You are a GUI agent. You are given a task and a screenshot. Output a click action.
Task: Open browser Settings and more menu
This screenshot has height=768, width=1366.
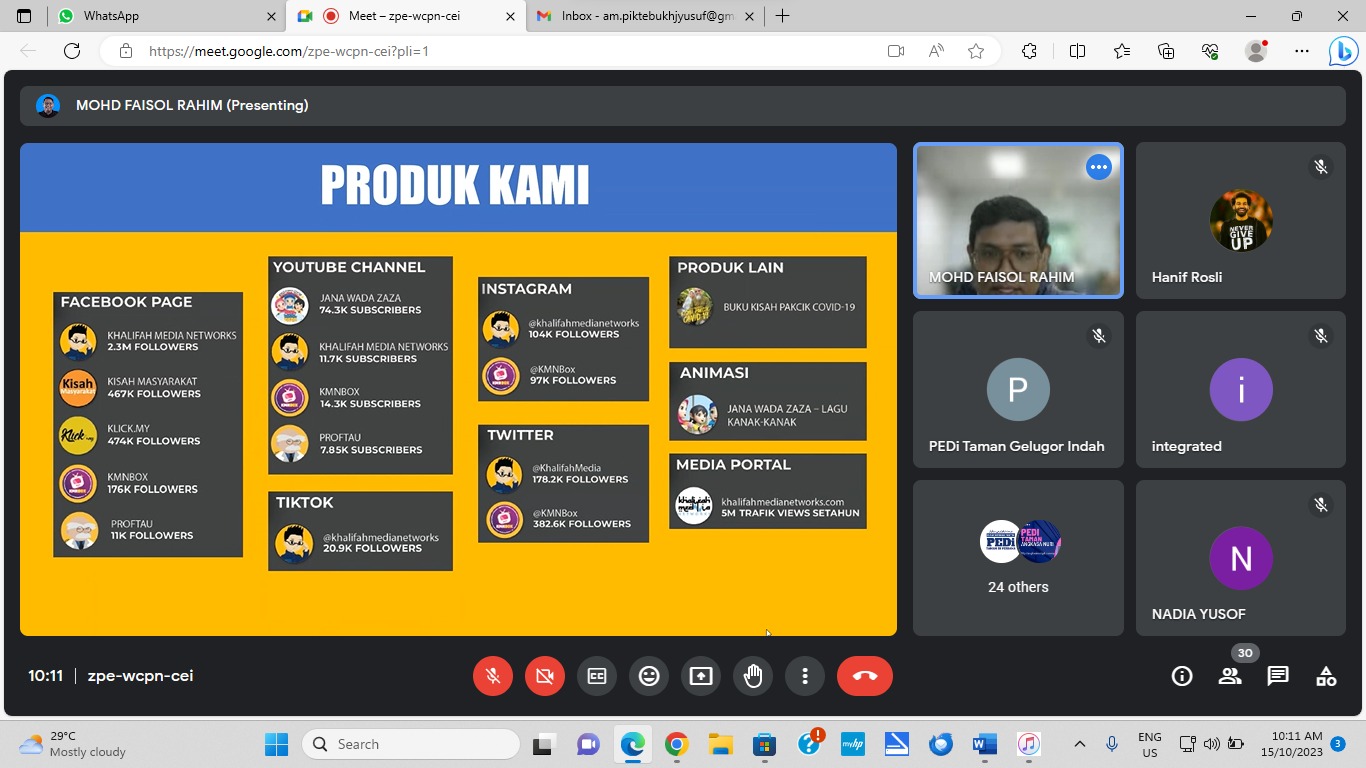coord(1301,51)
